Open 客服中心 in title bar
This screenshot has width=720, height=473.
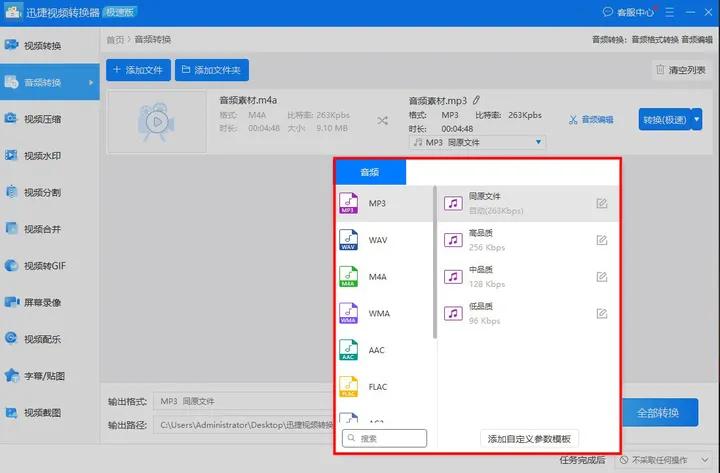[x=628, y=12]
